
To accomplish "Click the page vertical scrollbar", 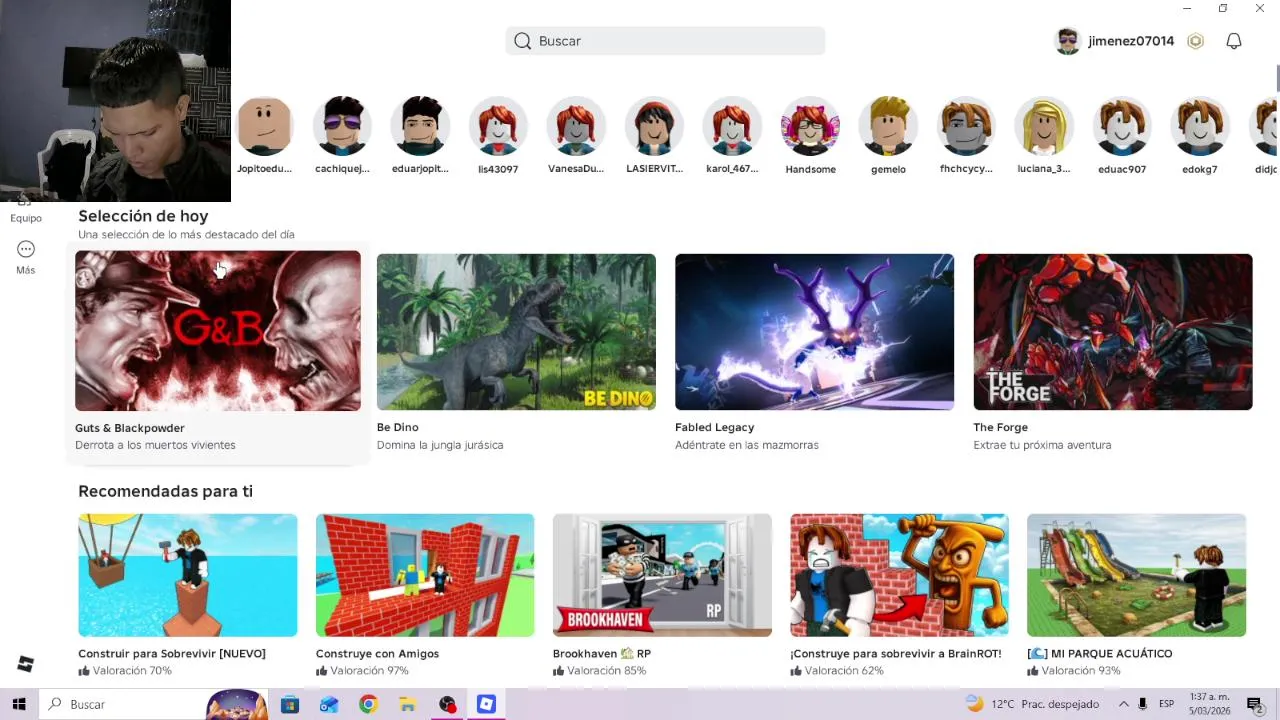I will tap(1277, 80).
